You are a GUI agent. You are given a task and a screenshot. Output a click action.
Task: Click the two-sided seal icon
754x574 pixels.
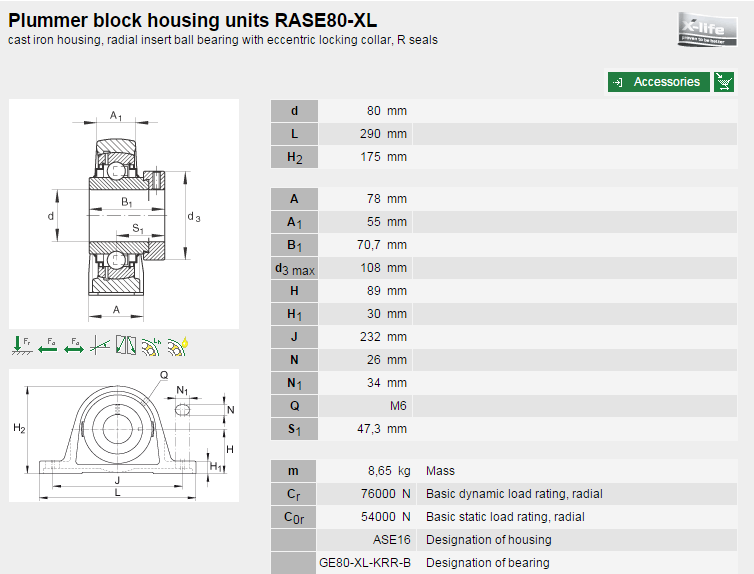125,345
